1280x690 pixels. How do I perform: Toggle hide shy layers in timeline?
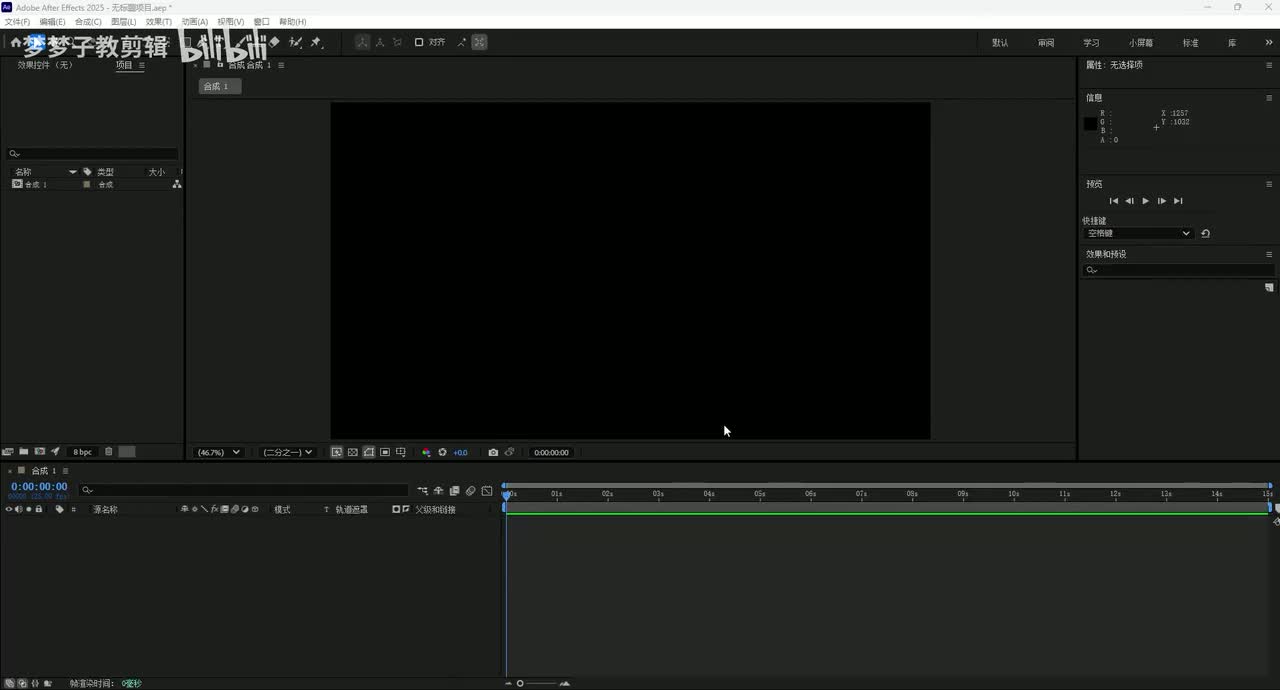(x=438, y=490)
